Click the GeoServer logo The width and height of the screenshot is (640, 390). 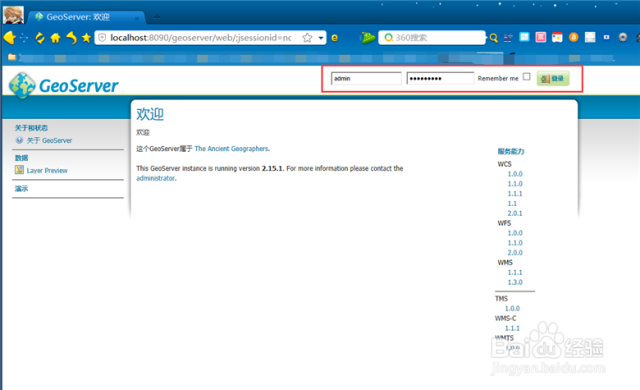[x=64, y=85]
